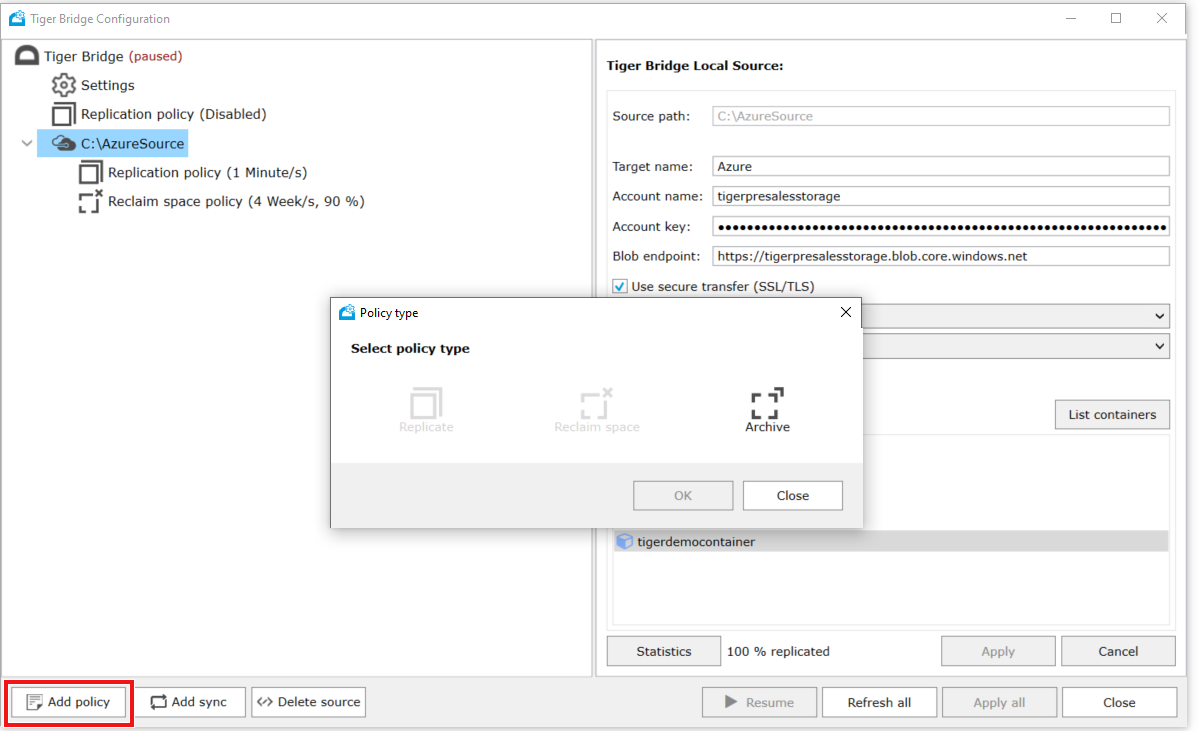Click the disabled Replication policy icon
This screenshot has height=731, width=1199.
click(x=63, y=114)
